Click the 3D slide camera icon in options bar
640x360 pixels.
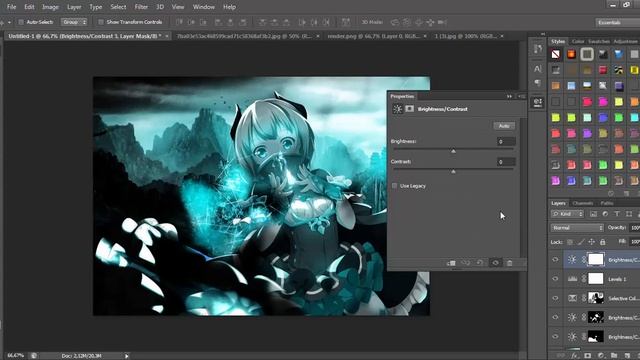(x=430, y=22)
